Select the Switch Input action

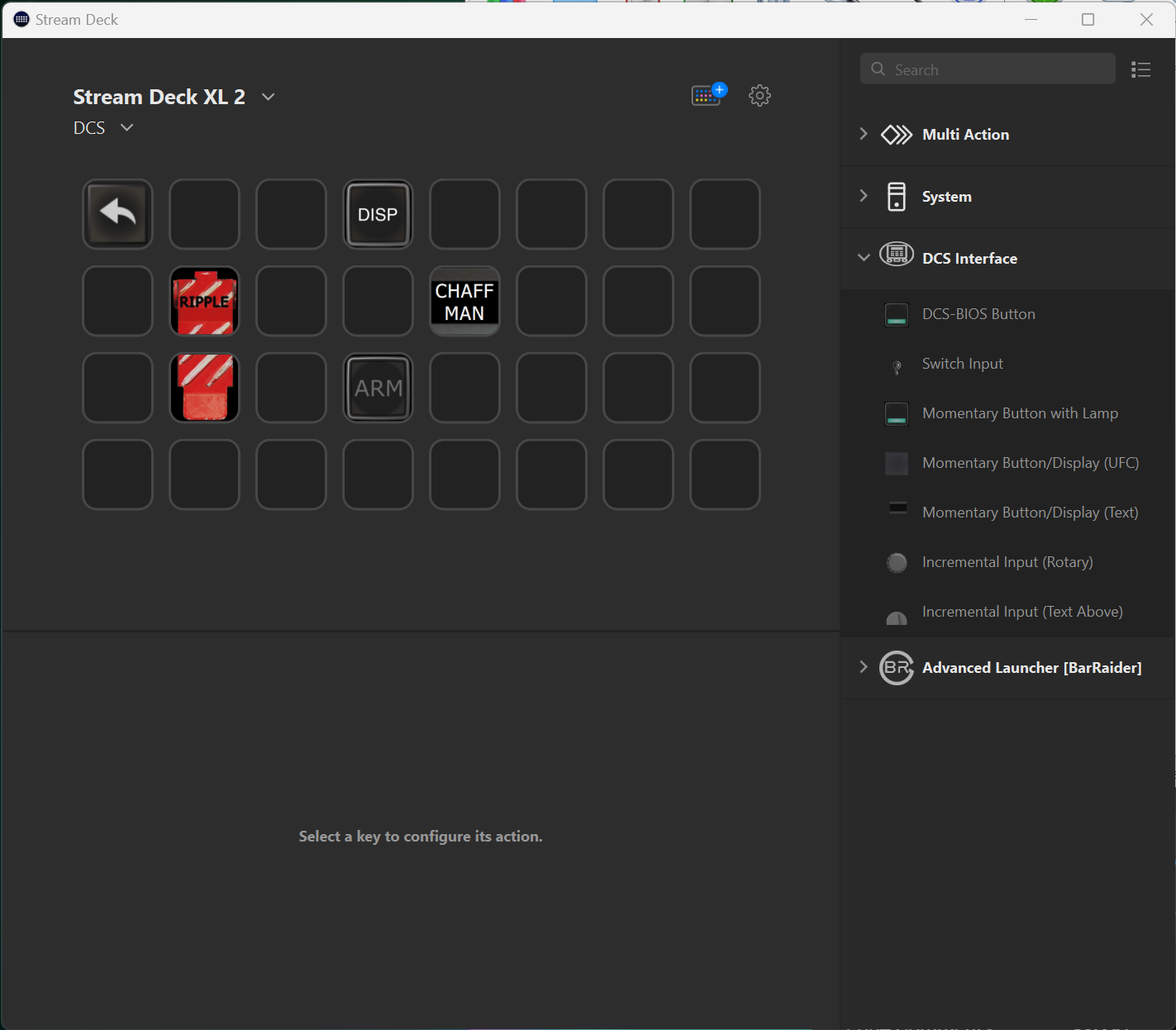pyautogui.click(x=962, y=364)
